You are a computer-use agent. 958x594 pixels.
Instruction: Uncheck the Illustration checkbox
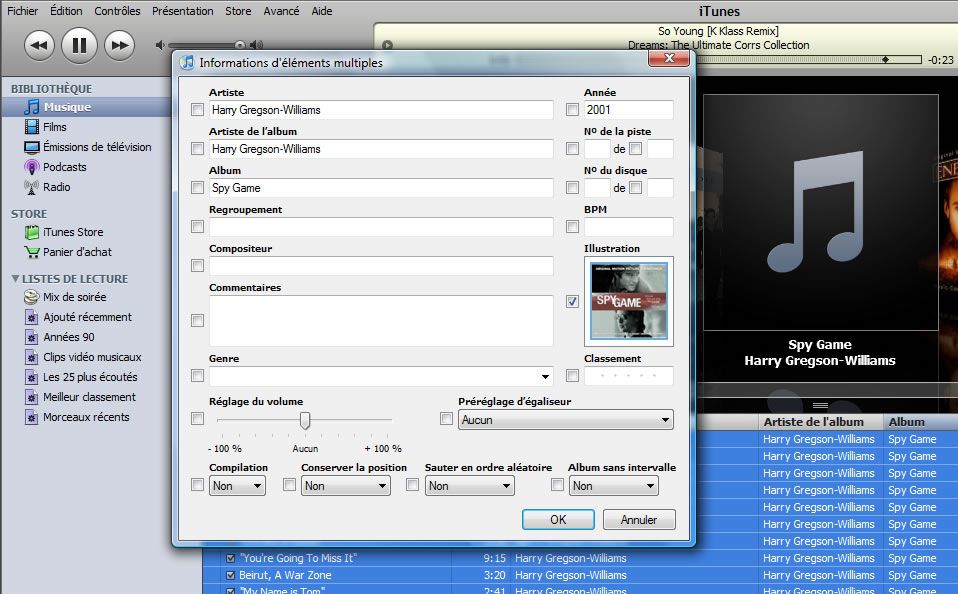tap(572, 301)
